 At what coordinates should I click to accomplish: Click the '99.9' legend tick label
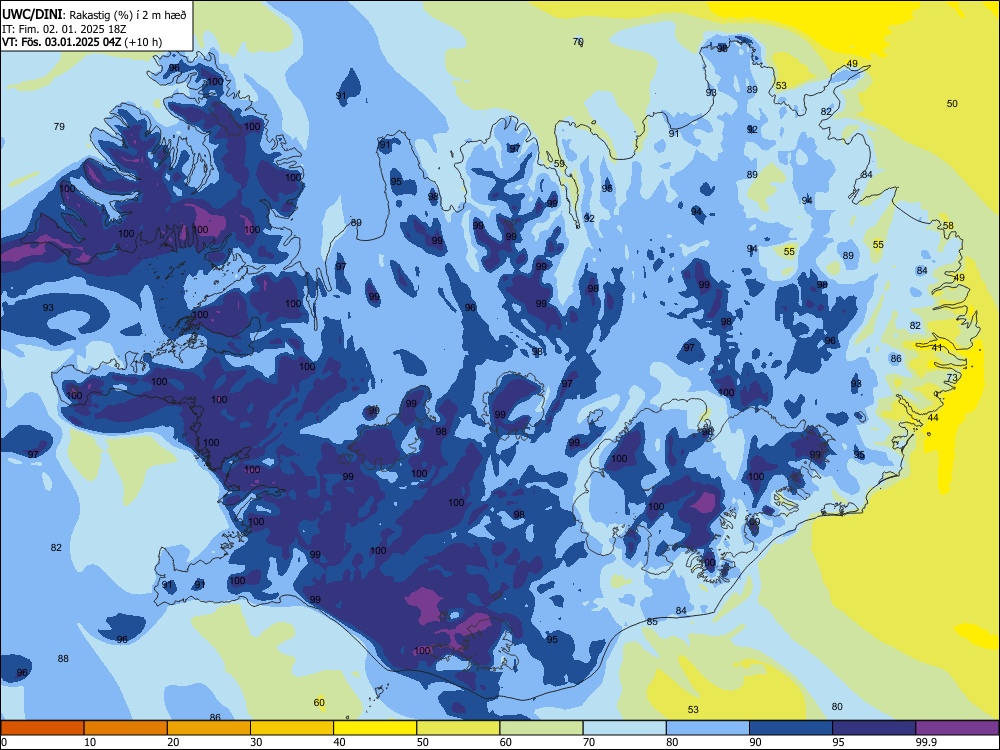coord(926,742)
